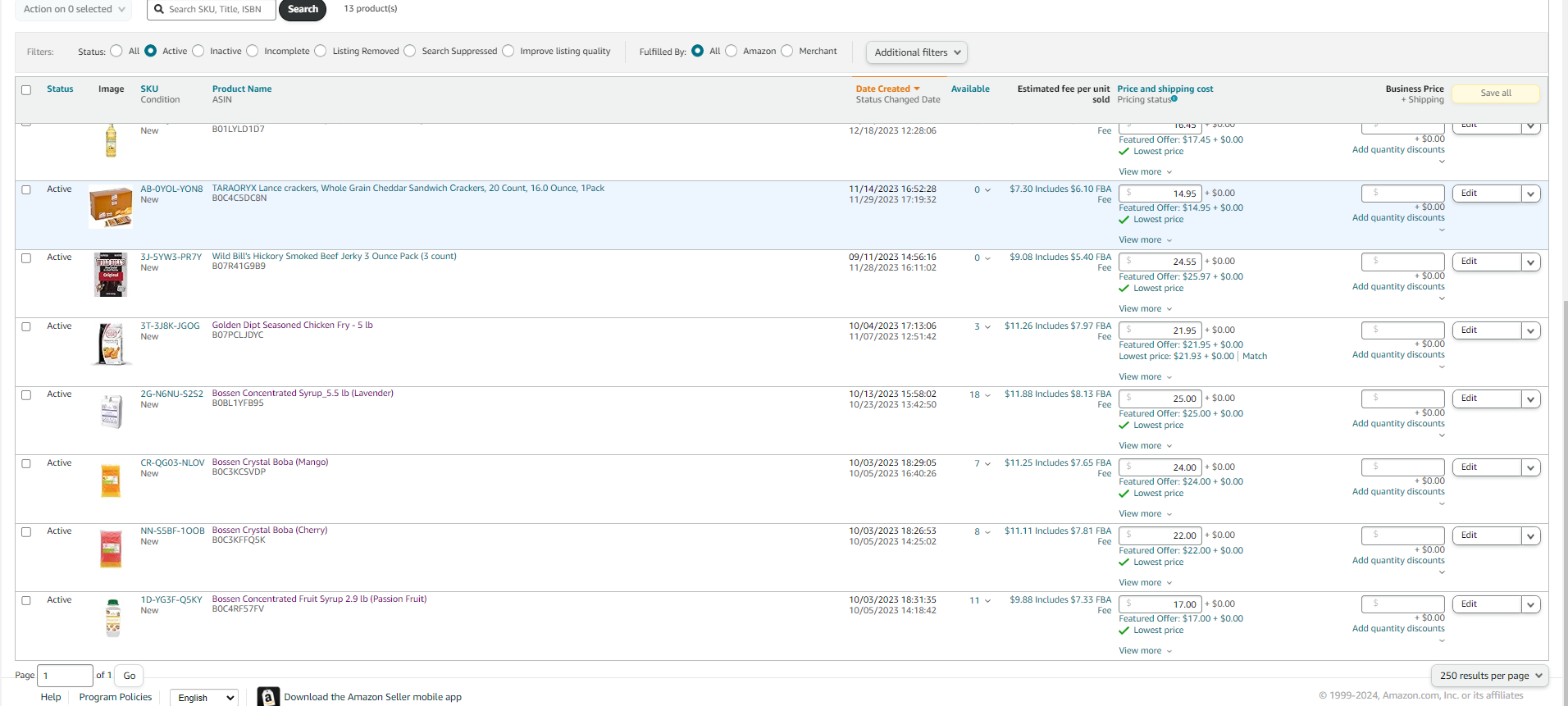Select the Inactive status filter

[198, 51]
